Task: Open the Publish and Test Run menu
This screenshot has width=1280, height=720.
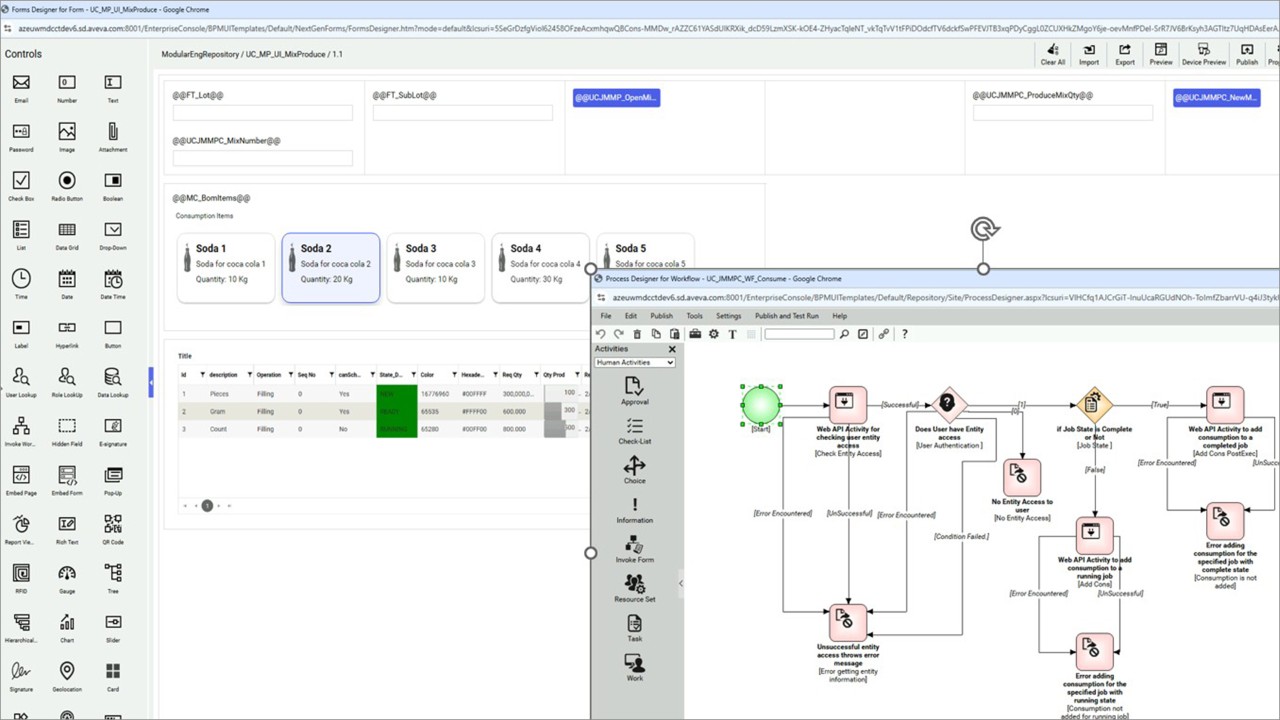Action: pos(786,316)
